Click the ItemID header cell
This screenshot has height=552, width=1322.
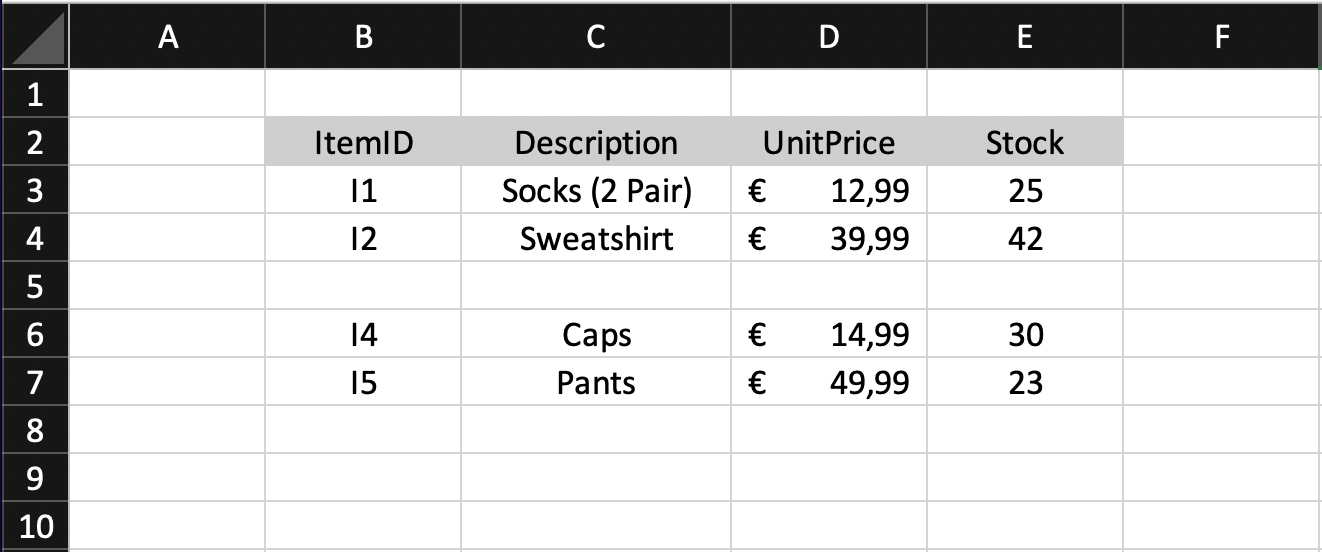pos(363,142)
